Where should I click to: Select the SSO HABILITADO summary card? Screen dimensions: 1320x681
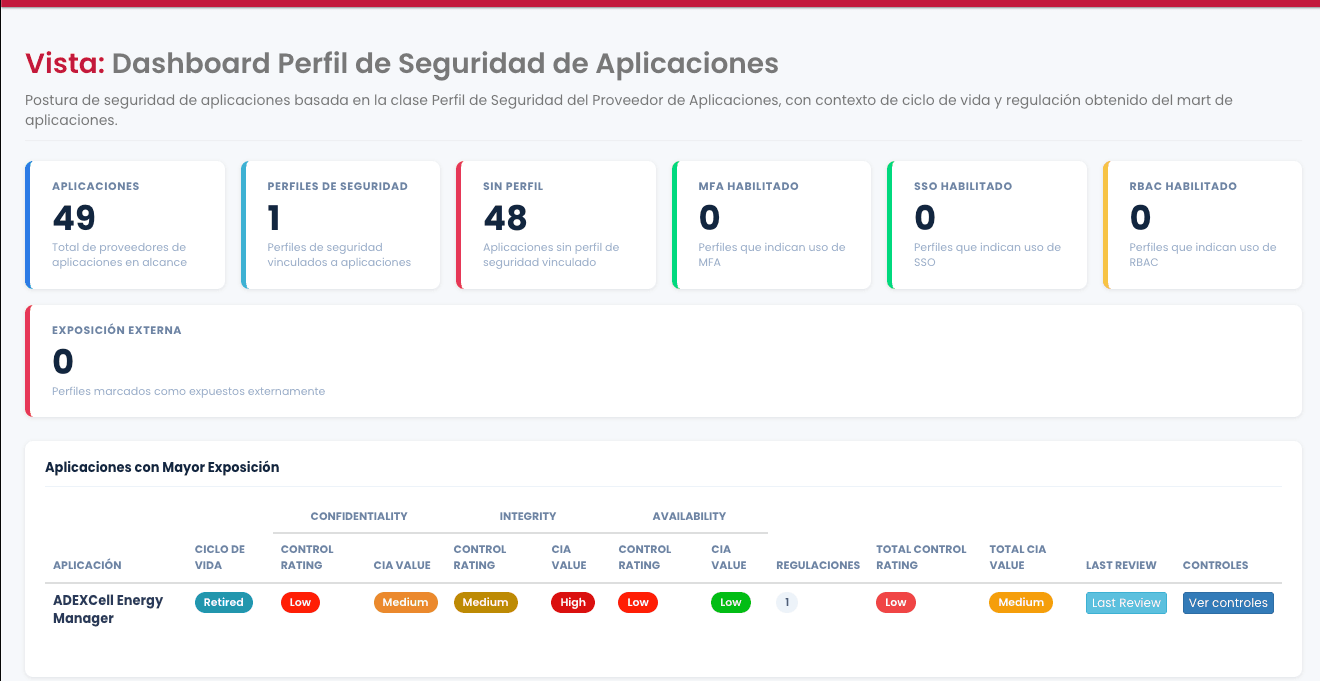[x=987, y=224]
